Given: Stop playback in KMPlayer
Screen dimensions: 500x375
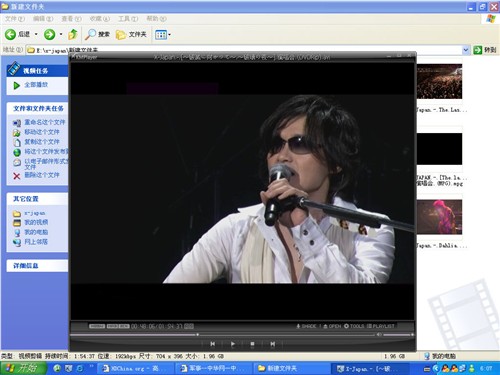Looking at the screenshot, I should tap(252, 344).
